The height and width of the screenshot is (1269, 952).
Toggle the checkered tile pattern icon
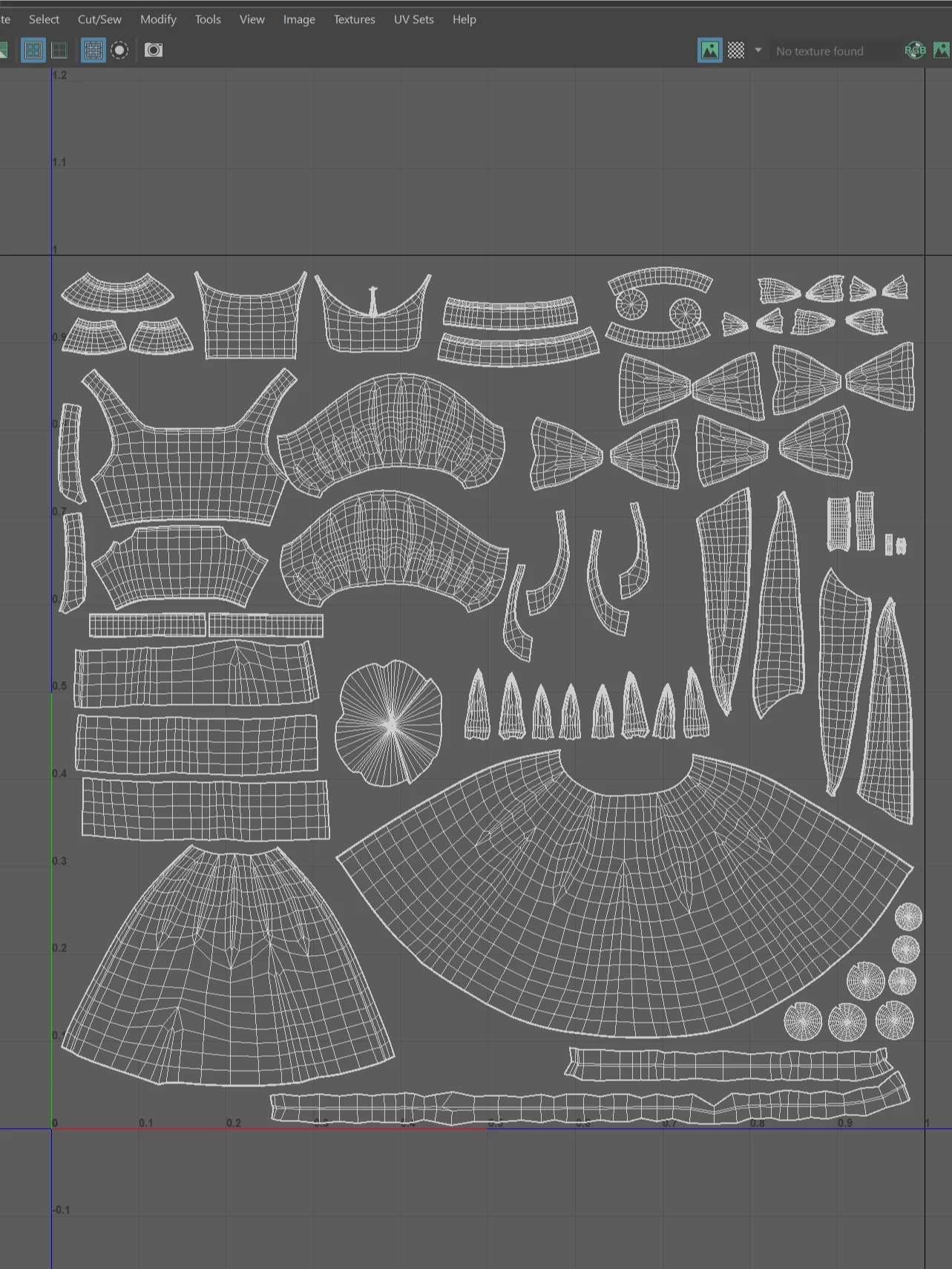736,50
